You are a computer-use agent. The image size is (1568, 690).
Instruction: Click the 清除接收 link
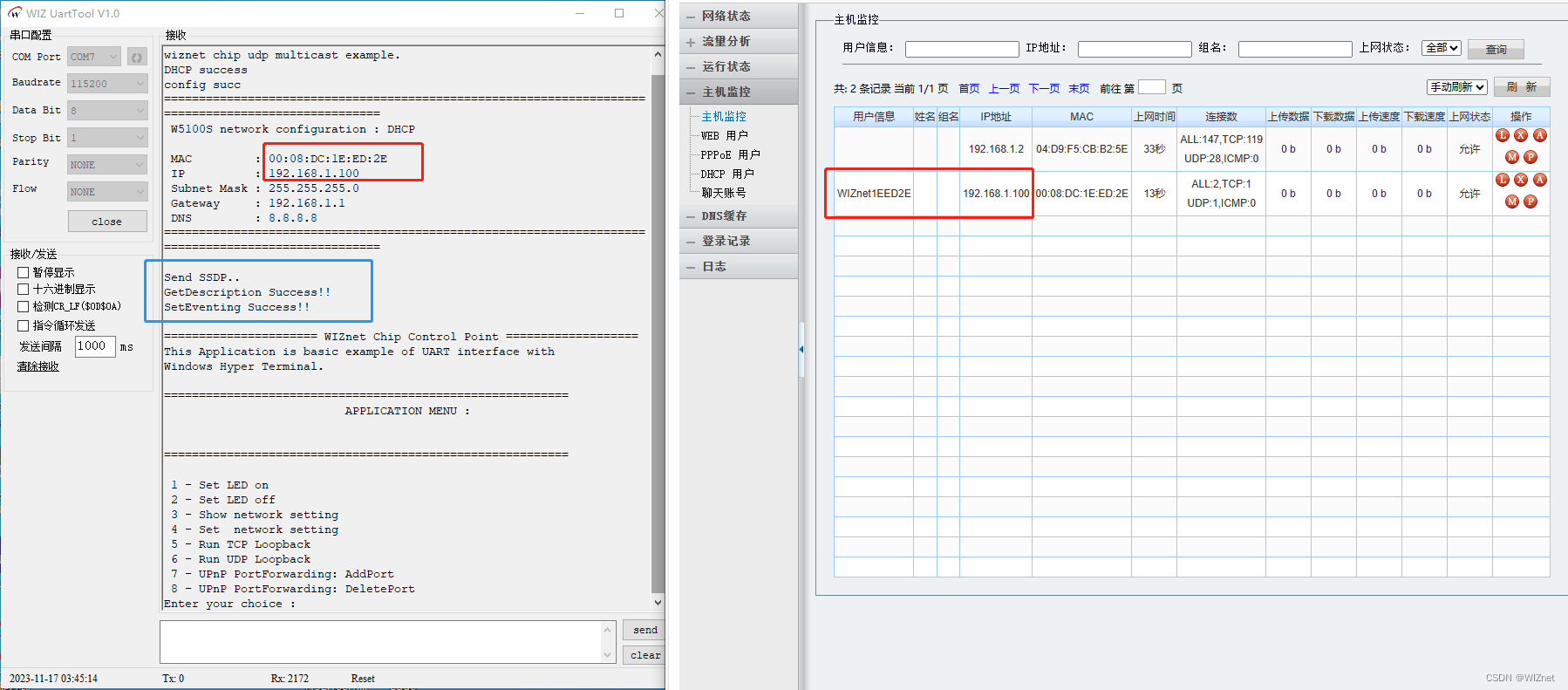(x=38, y=366)
